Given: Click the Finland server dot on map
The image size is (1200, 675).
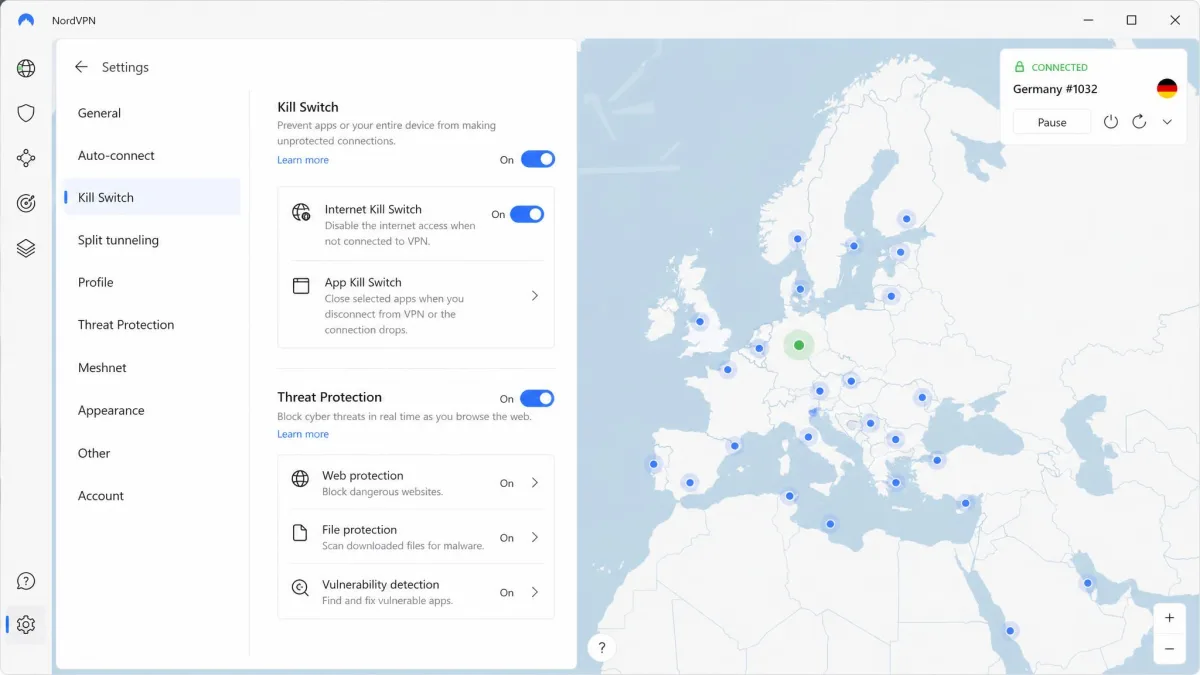Looking at the screenshot, I should tap(906, 218).
